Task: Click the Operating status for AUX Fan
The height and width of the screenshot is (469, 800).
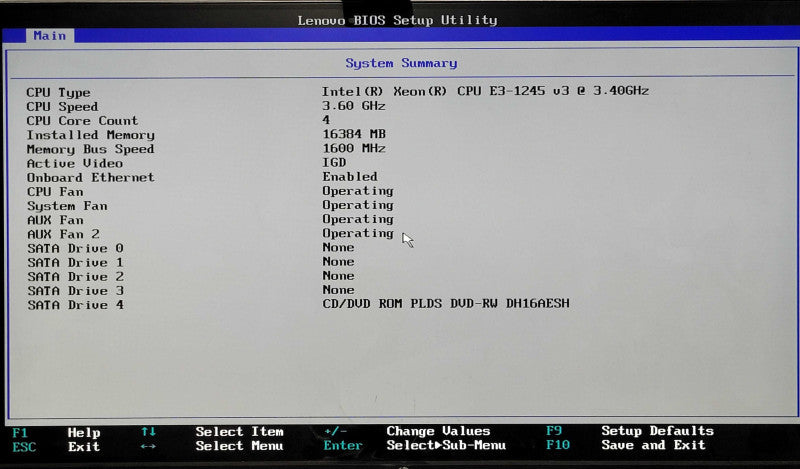Action: [x=358, y=219]
